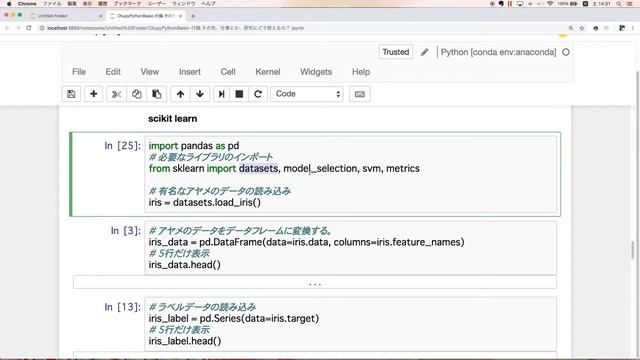The height and width of the screenshot is (360, 640).
Task: Run the cell with the skip-forward icon
Action: (222, 94)
